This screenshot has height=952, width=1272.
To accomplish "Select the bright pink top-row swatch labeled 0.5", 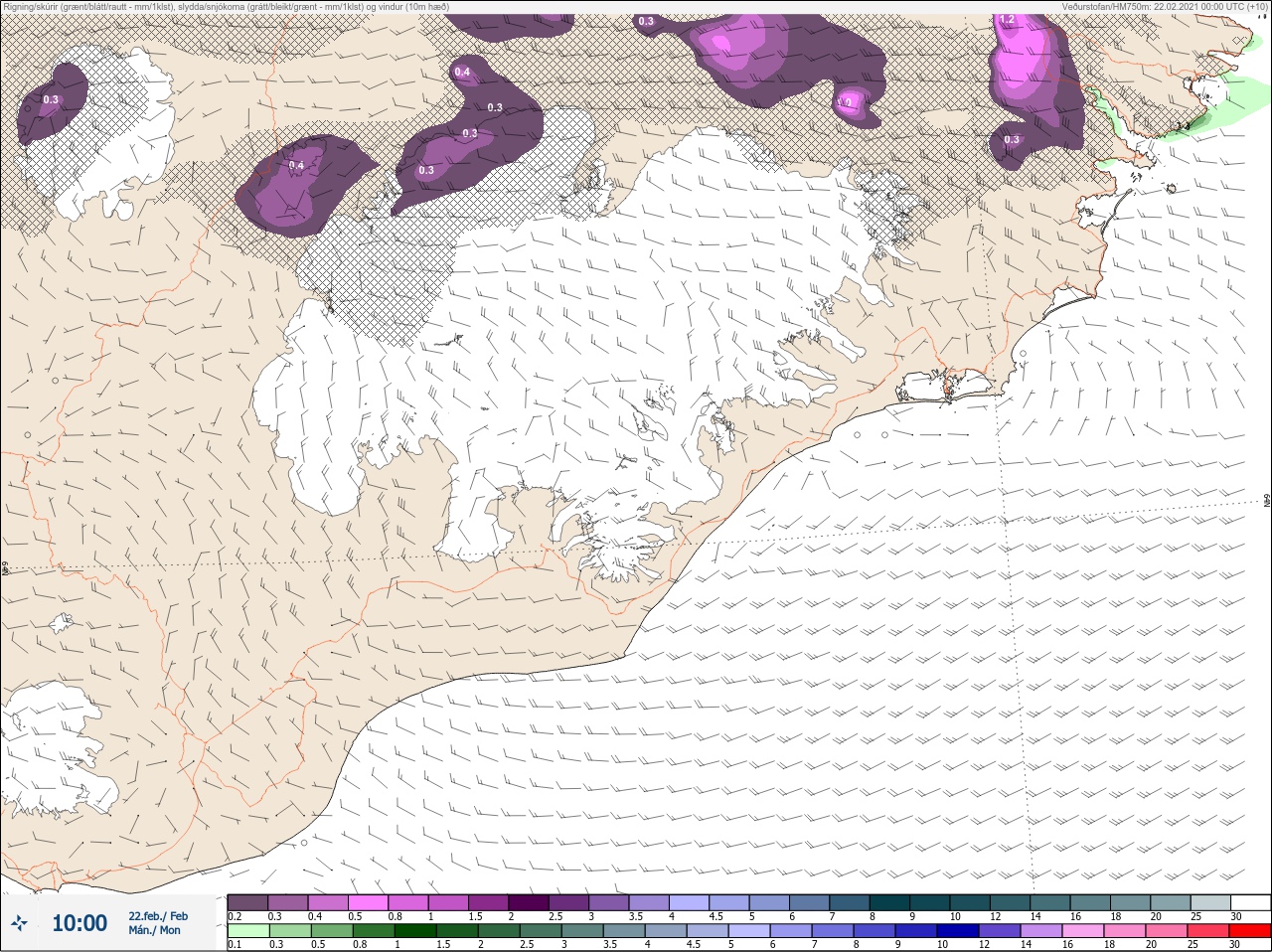I will pyautogui.click(x=369, y=902).
